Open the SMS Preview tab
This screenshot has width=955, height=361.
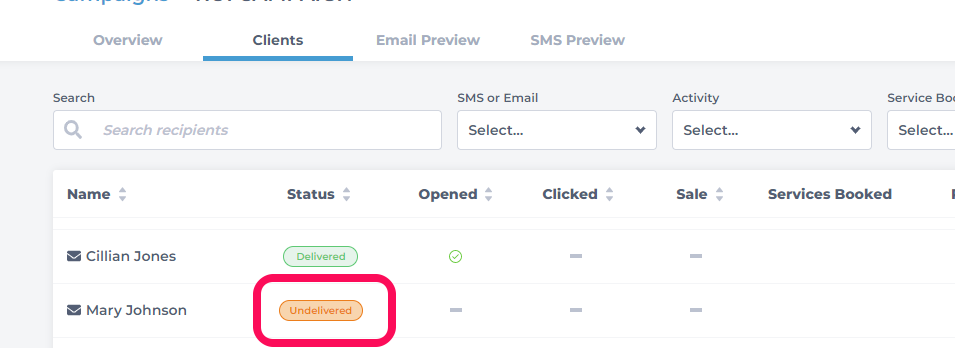coord(577,40)
